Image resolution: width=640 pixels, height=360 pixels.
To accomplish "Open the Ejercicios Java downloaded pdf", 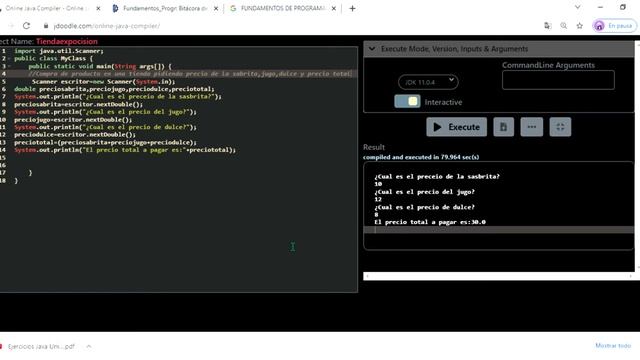I will (x=41, y=347).
